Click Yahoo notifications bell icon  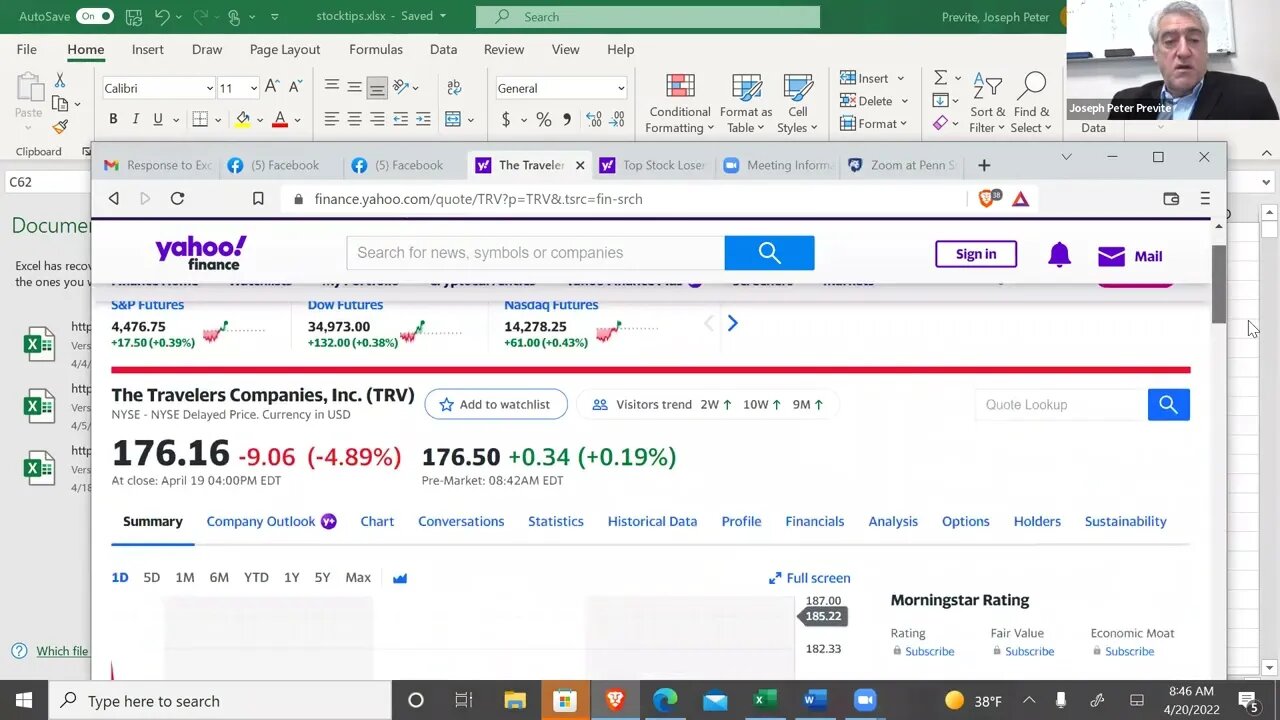click(x=1059, y=255)
